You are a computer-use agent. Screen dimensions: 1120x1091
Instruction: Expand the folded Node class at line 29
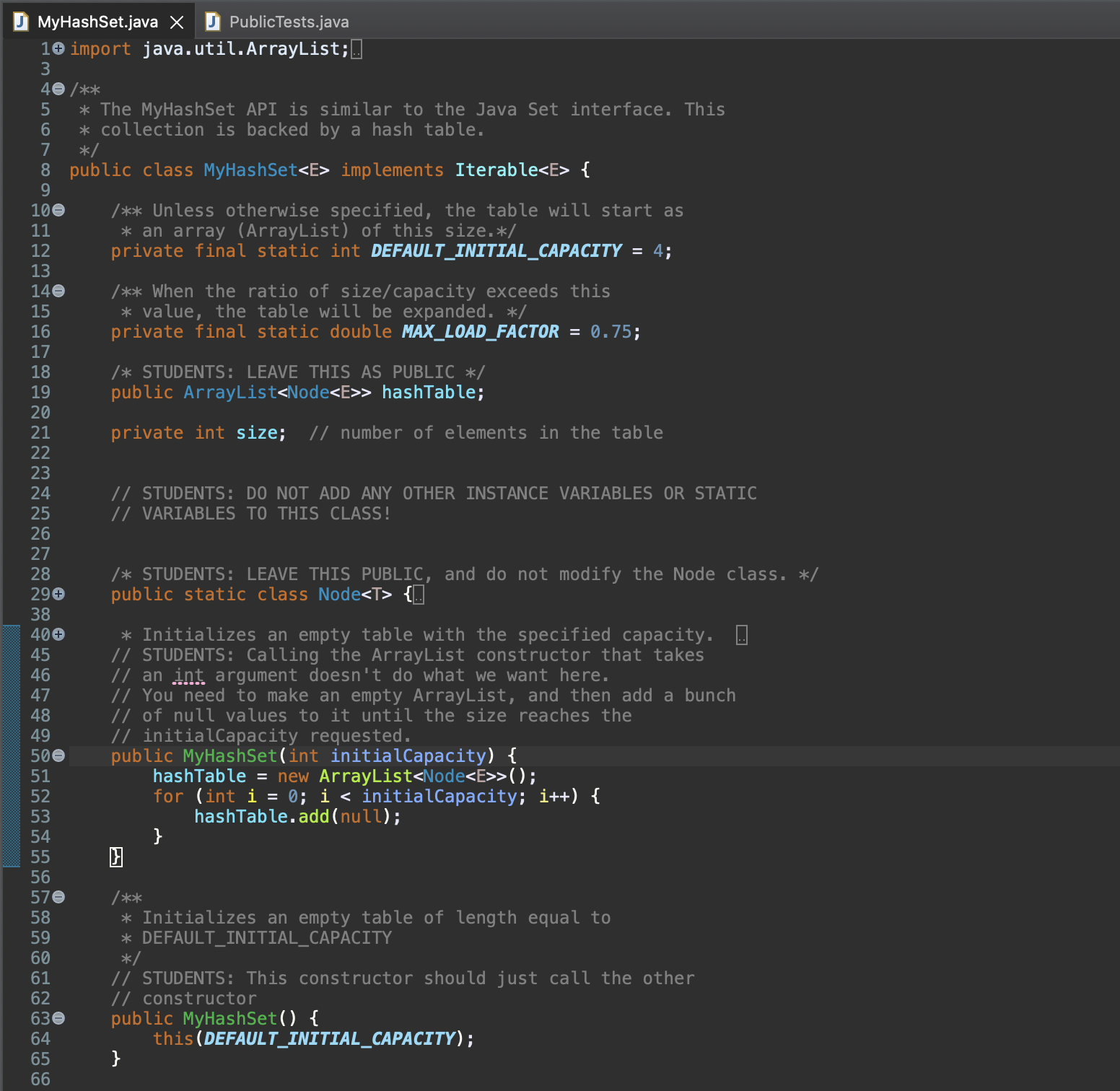pyautogui.click(x=58, y=594)
